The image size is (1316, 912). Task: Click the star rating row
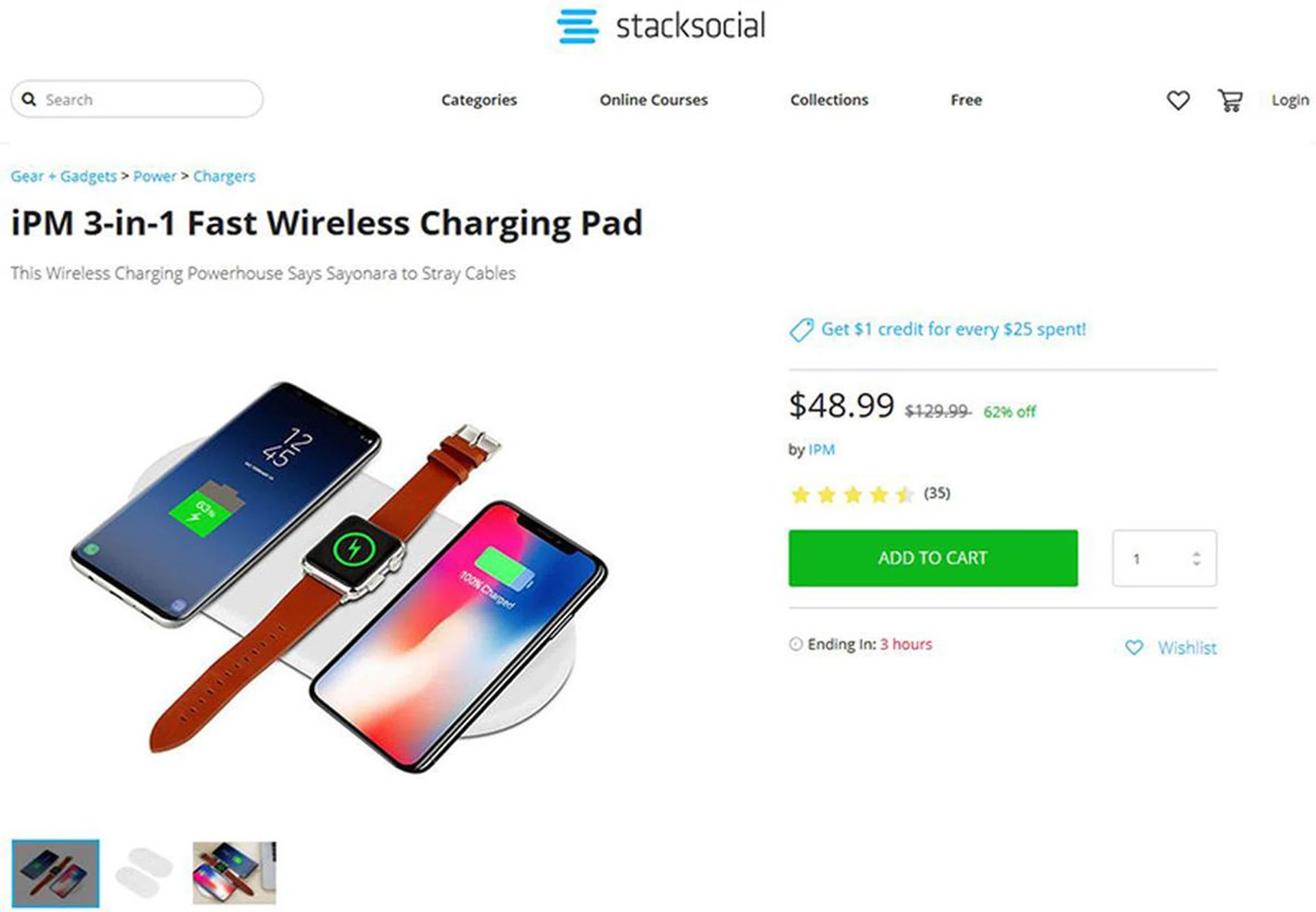(853, 494)
